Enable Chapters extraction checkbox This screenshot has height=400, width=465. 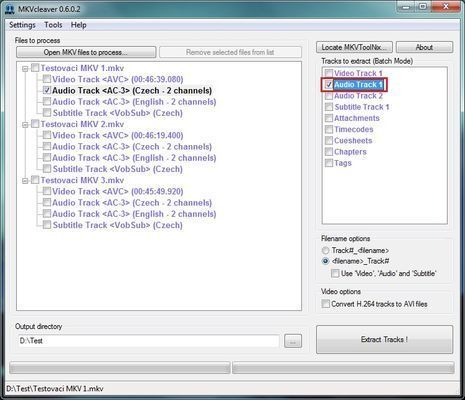point(329,152)
